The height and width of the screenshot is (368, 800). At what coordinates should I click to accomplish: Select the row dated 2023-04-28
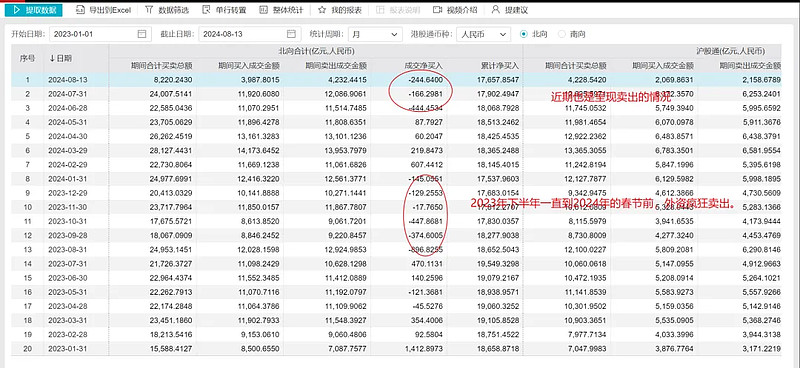pyautogui.click(x=396, y=306)
